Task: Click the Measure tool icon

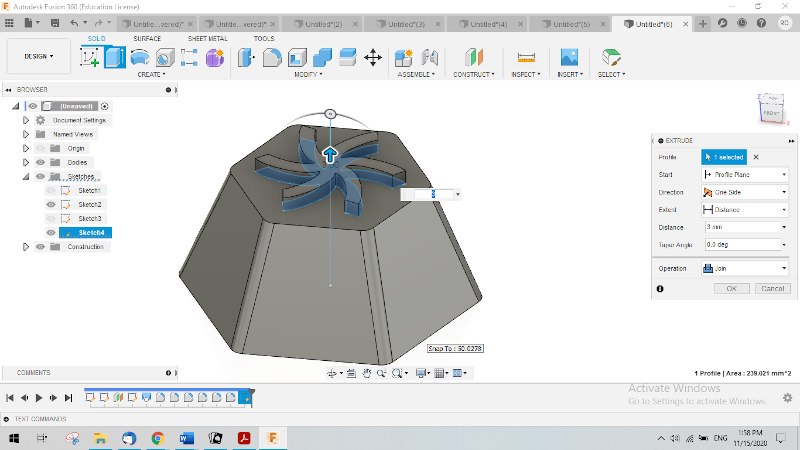Action: click(x=526, y=58)
